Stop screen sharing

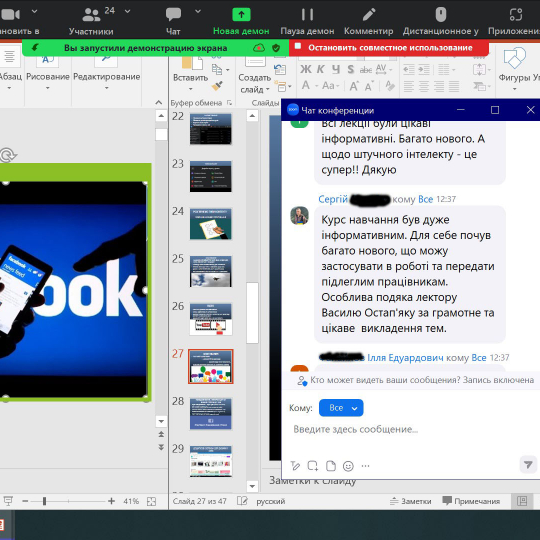tap(389, 48)
